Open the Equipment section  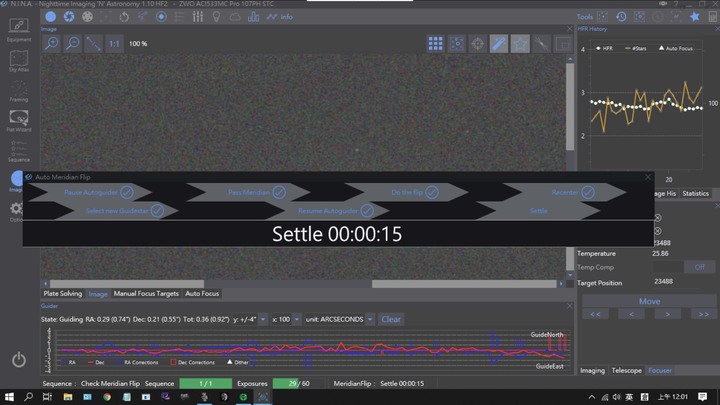pos(19,30)
